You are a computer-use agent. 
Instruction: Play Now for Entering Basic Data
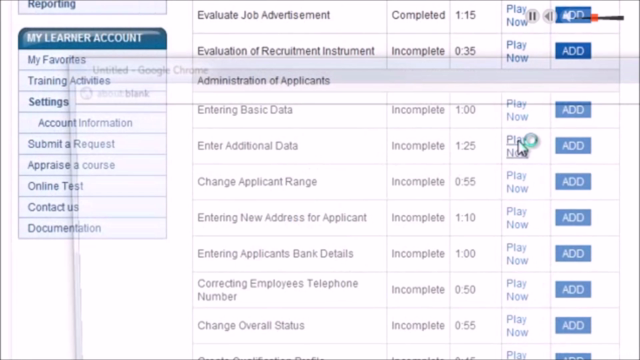point(517,110)
